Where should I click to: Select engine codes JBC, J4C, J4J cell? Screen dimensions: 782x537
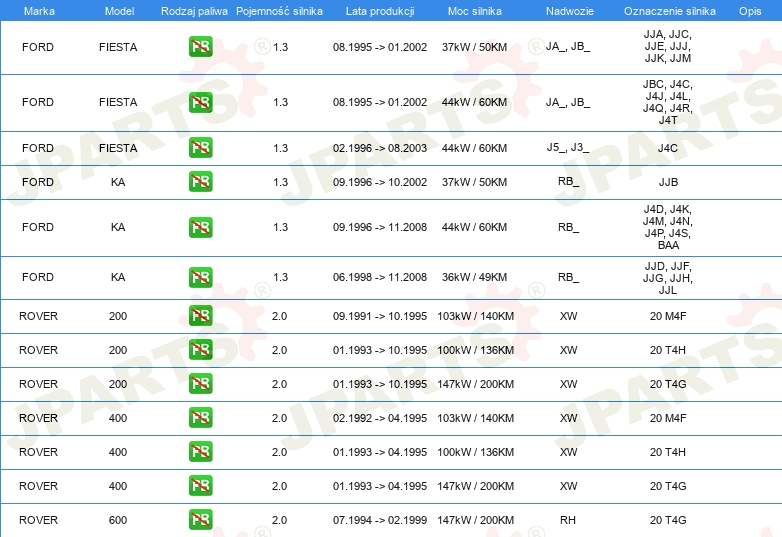click(668, 102)
